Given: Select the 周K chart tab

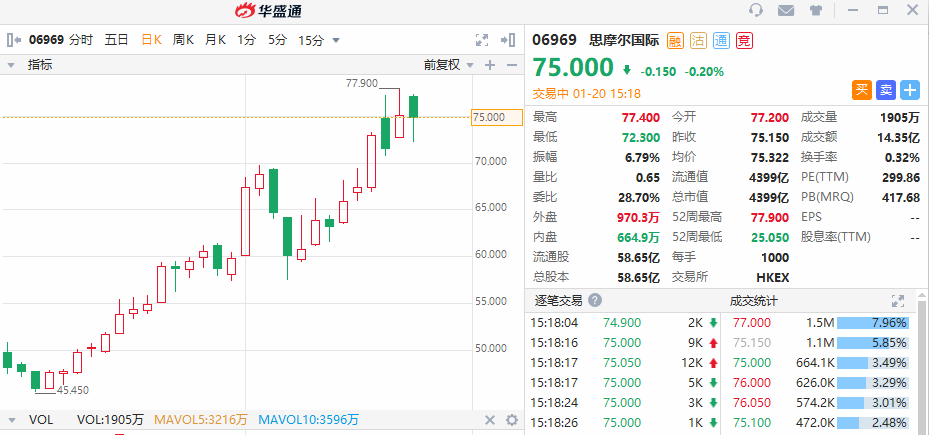Looking at the screenshot, I should [x=183, y=40].
